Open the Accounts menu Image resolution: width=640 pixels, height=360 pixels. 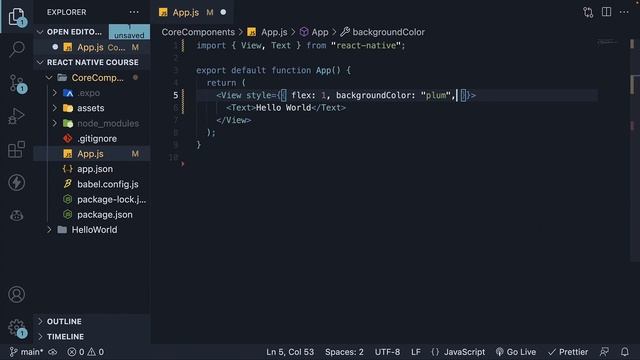click(16, 294)
